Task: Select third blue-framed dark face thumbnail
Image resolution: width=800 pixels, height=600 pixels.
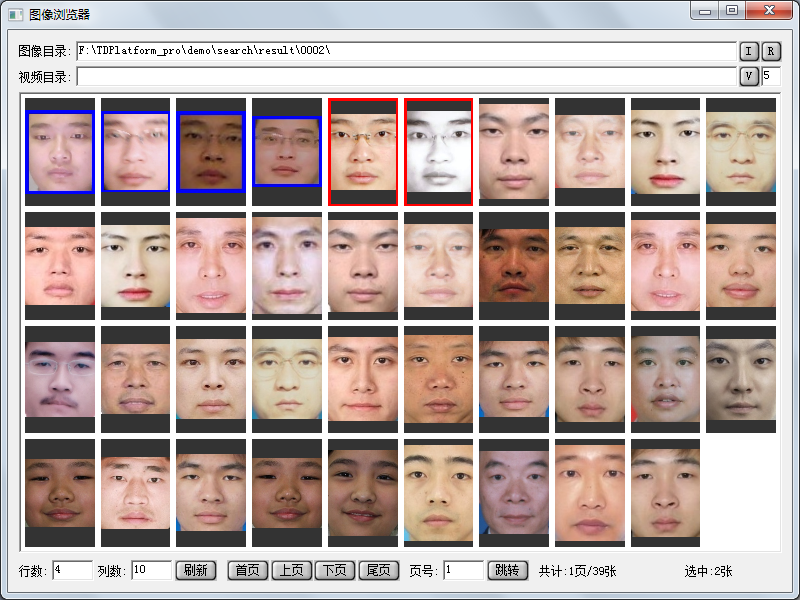Action: [x=211, y=152]
